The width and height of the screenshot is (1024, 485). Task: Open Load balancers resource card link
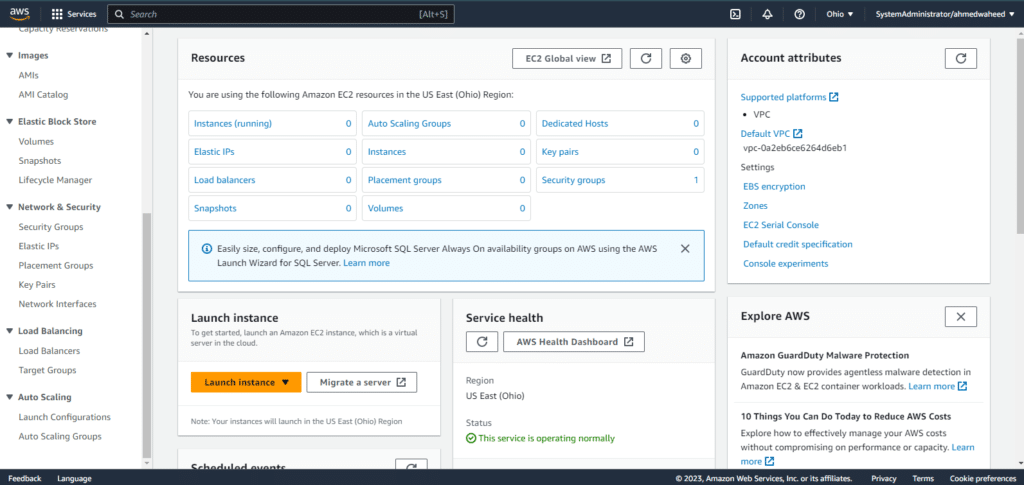(225, 180)
